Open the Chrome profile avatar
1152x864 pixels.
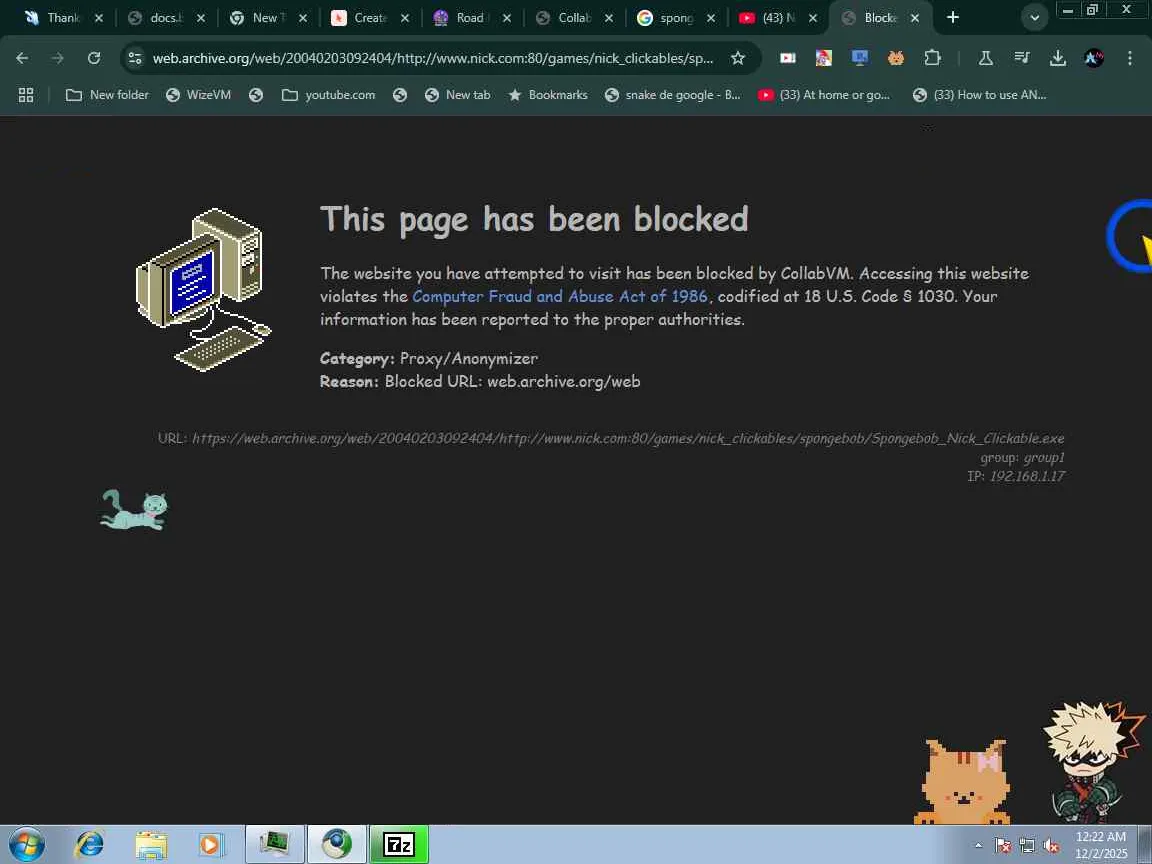(1093, 58)
